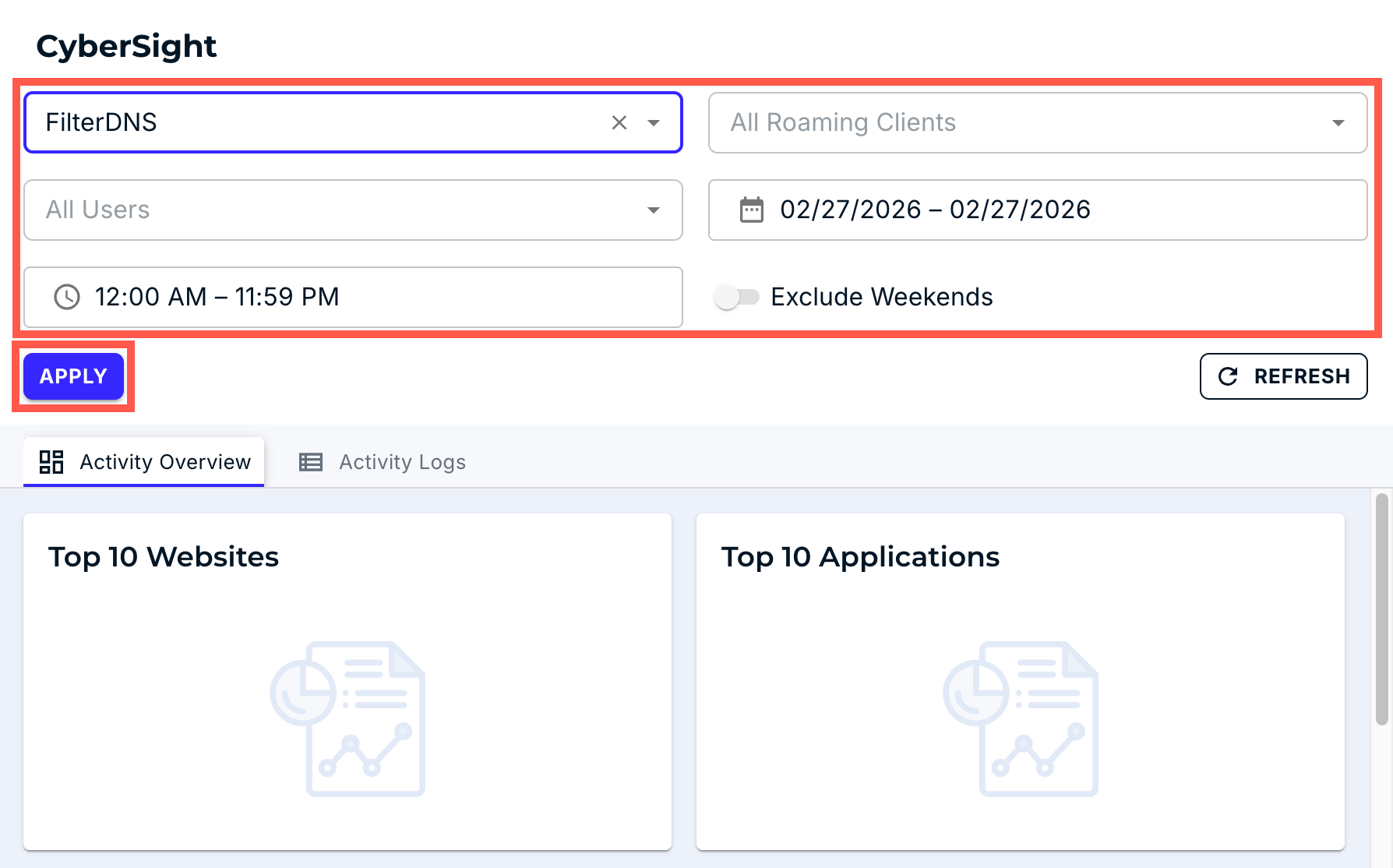The height and width of the screenshot is (868, 1393).
Task: Click the vertical scrollbar thumb
Action: pyautogui.click(x=1382, y=609)
